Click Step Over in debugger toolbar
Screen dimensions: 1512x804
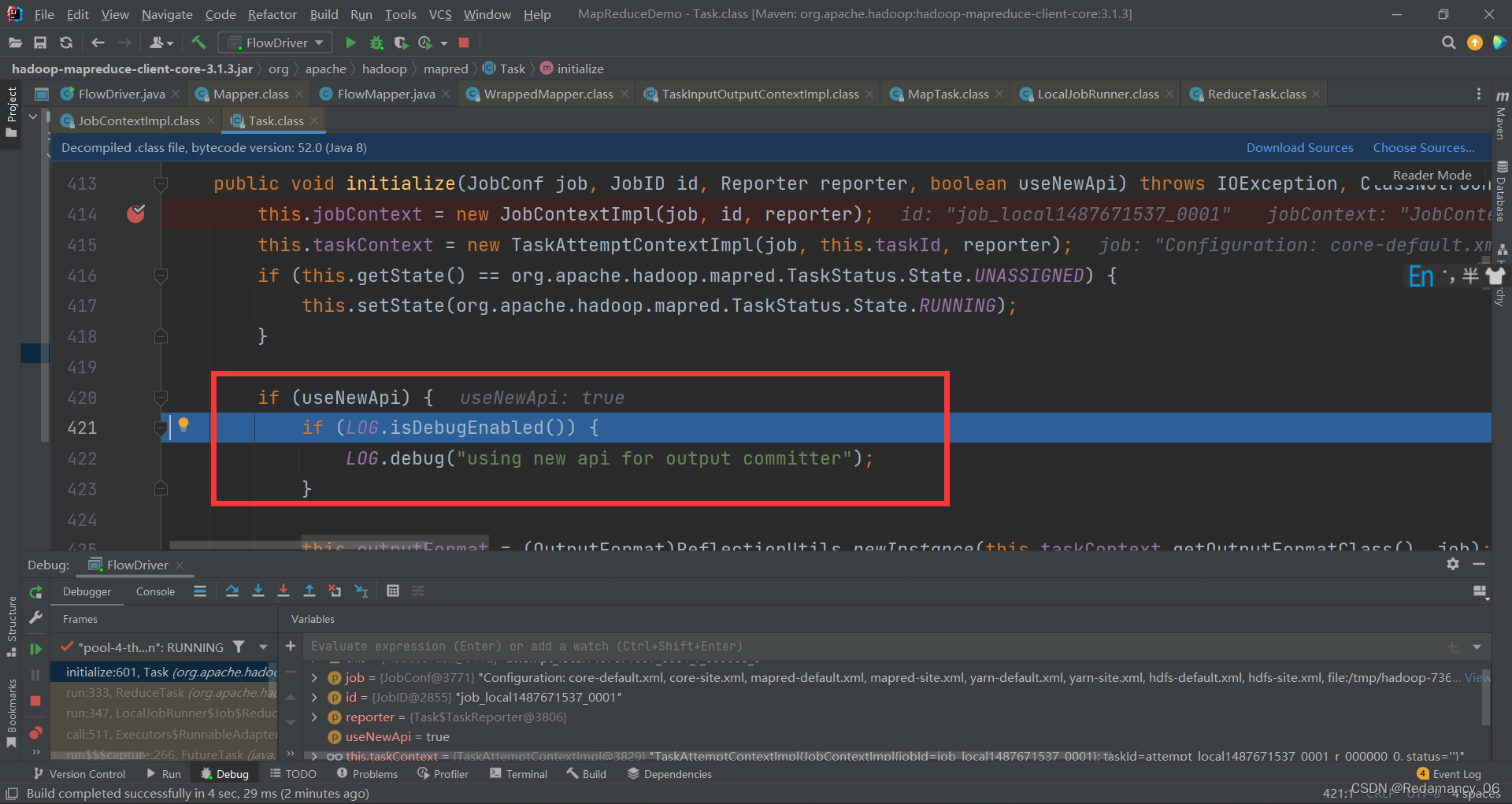pos(232,591)
